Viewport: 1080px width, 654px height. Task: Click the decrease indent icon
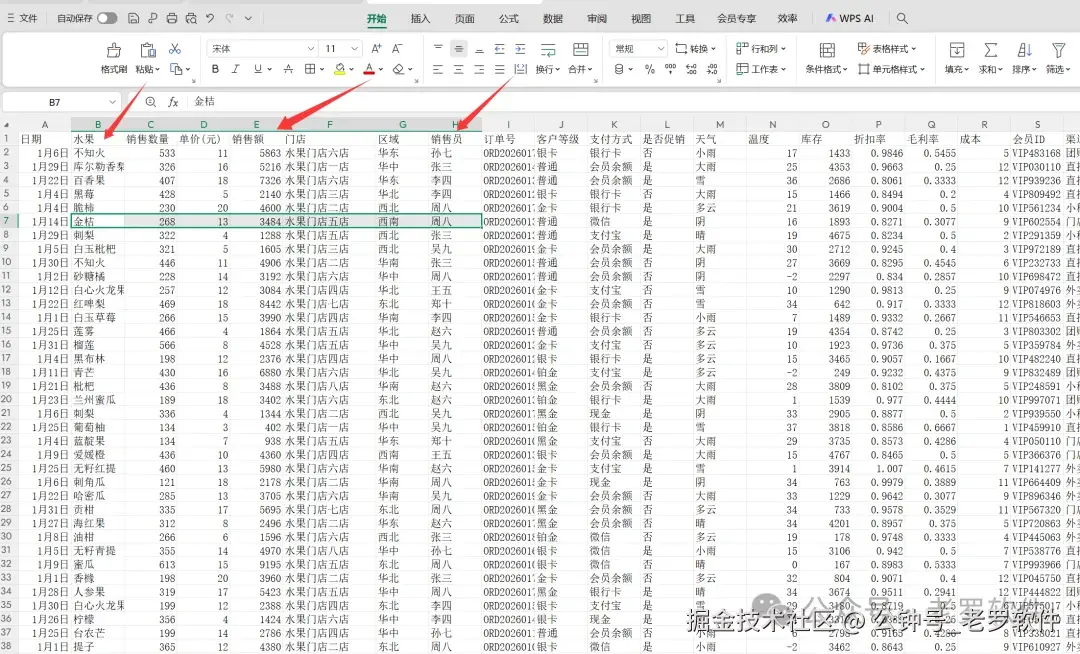pos(499,48)
